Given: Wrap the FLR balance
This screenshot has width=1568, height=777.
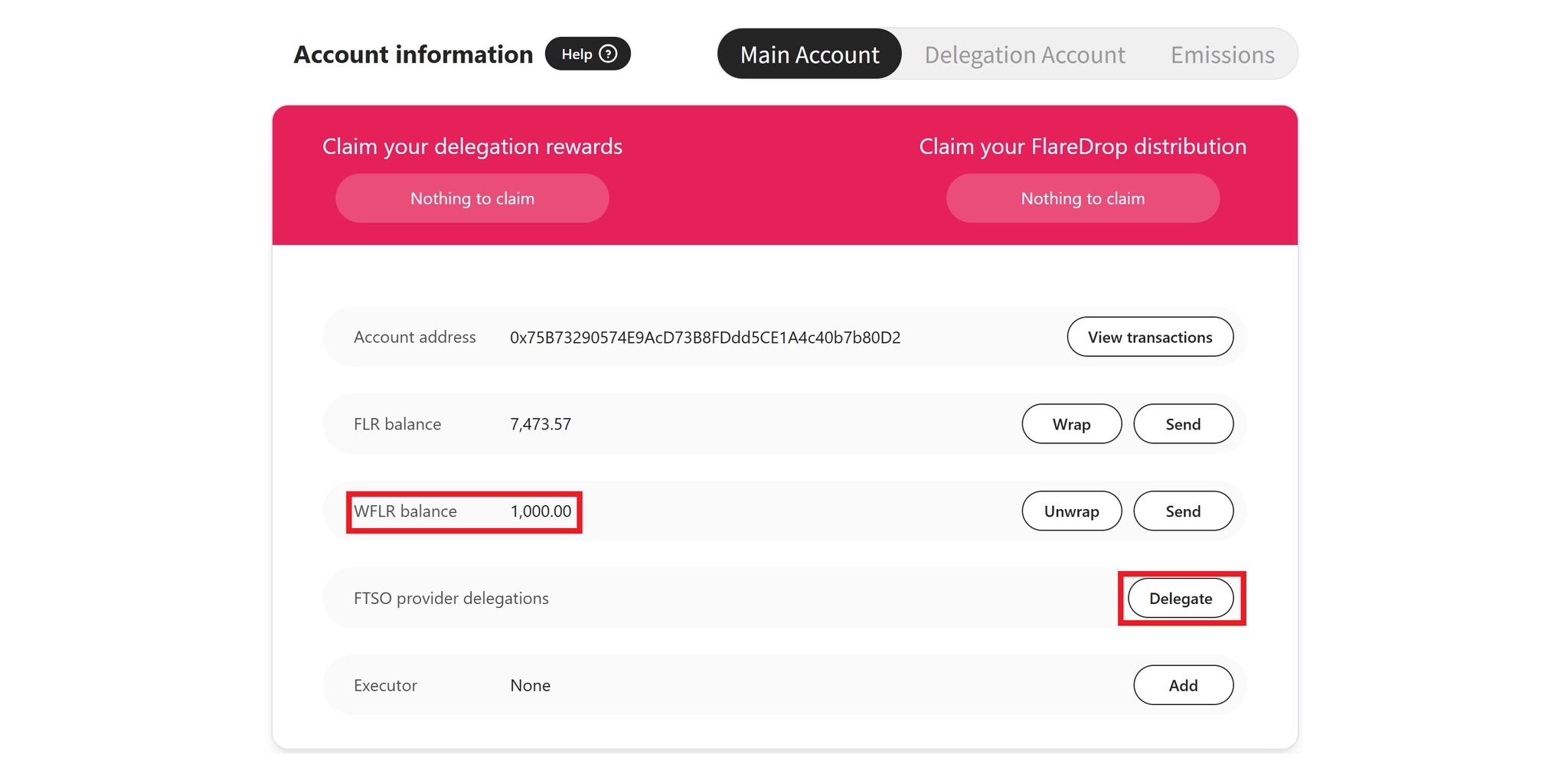Looking at the screenshot, I should click(x=1071, y=424).
